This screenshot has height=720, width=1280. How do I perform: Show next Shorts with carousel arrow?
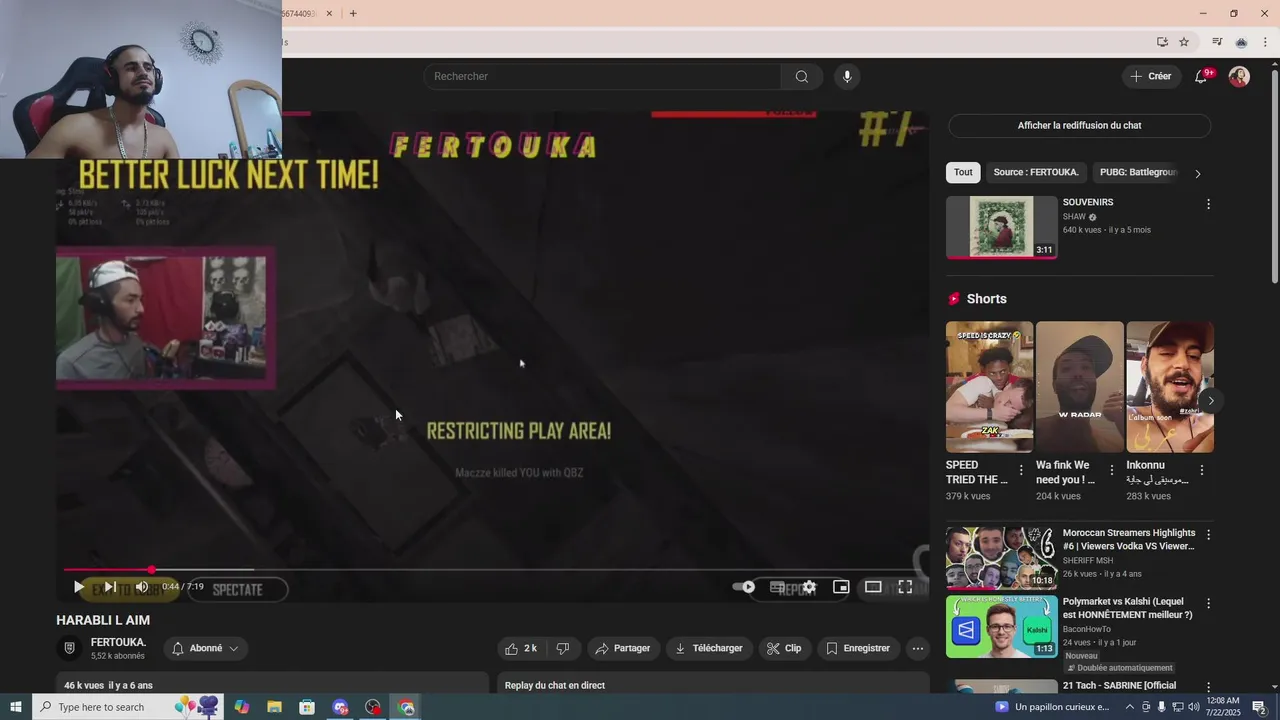click(1211, 401)
